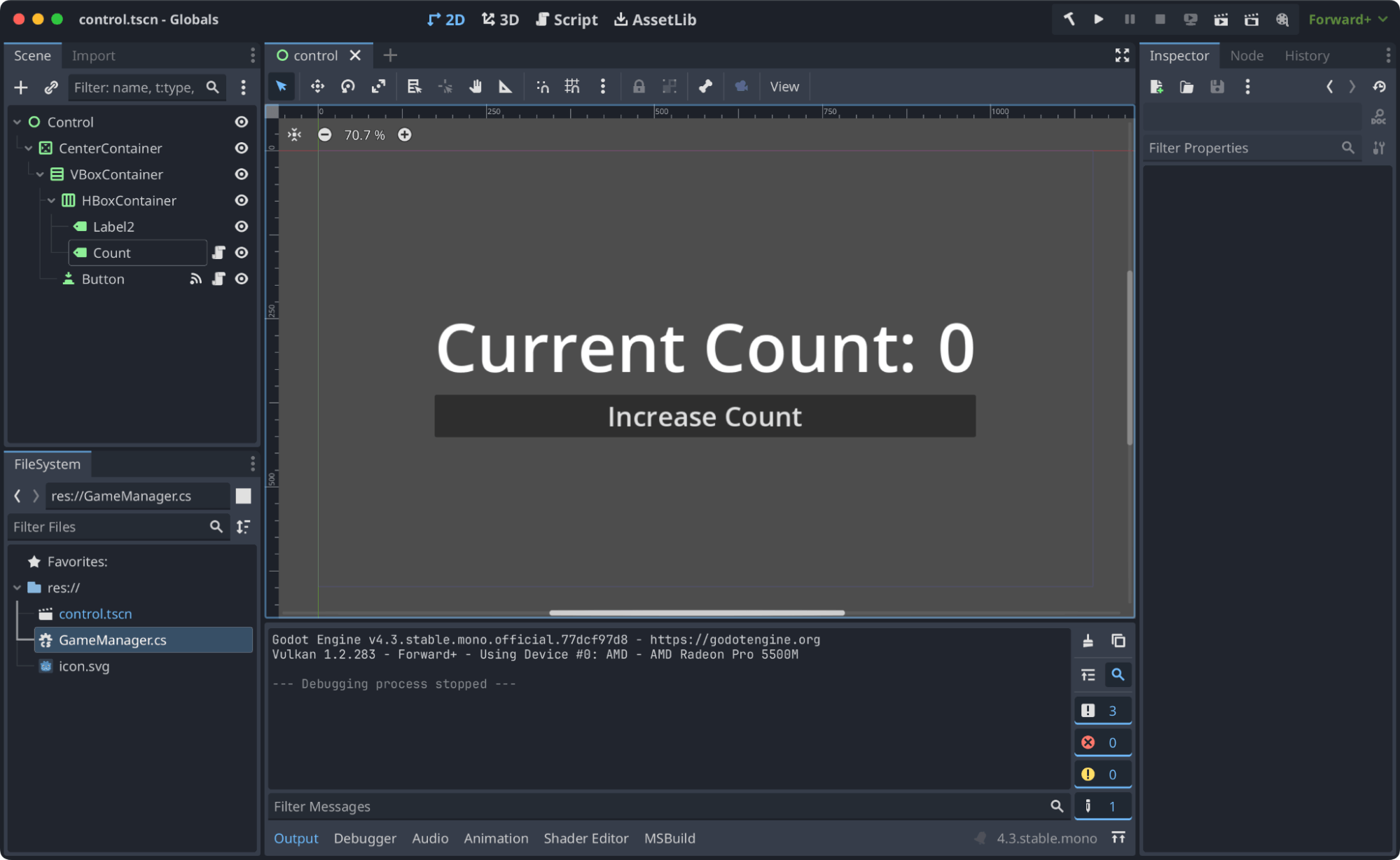Hide the CenterContainer node
1400x860 pixels.
[x=241, y=148]
